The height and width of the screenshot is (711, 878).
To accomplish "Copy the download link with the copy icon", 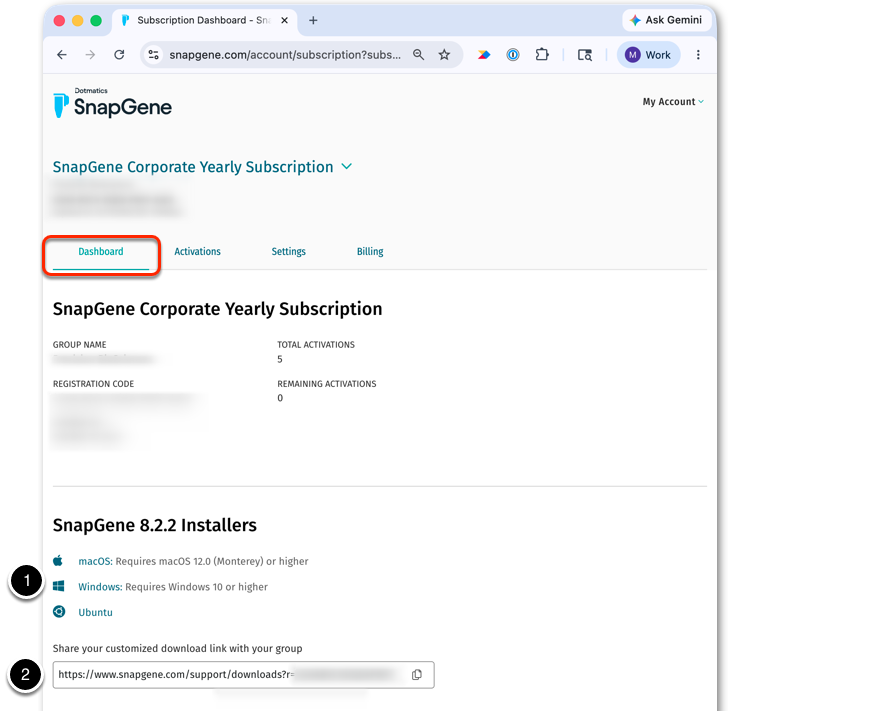I will [x=417, y=675].
